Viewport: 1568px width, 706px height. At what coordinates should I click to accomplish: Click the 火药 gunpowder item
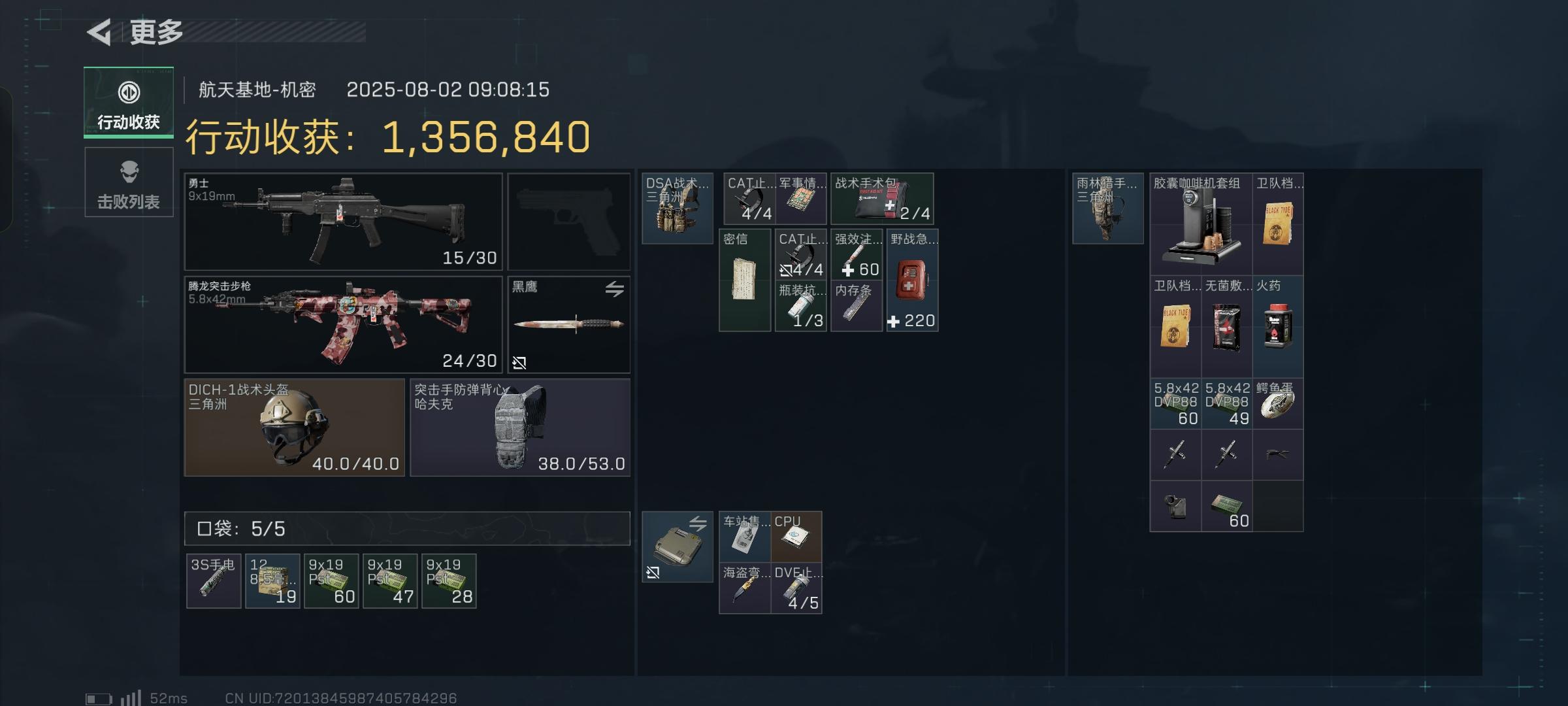pyautogui.click(x=1278, y=327)
